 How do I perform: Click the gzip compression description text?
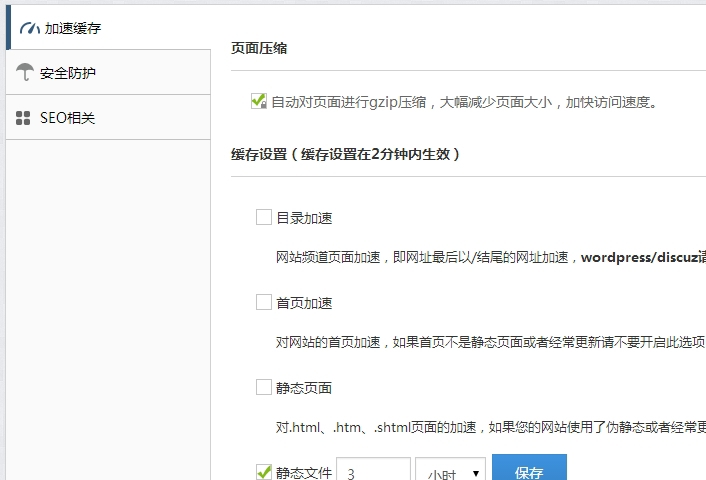tap(464, 102)
